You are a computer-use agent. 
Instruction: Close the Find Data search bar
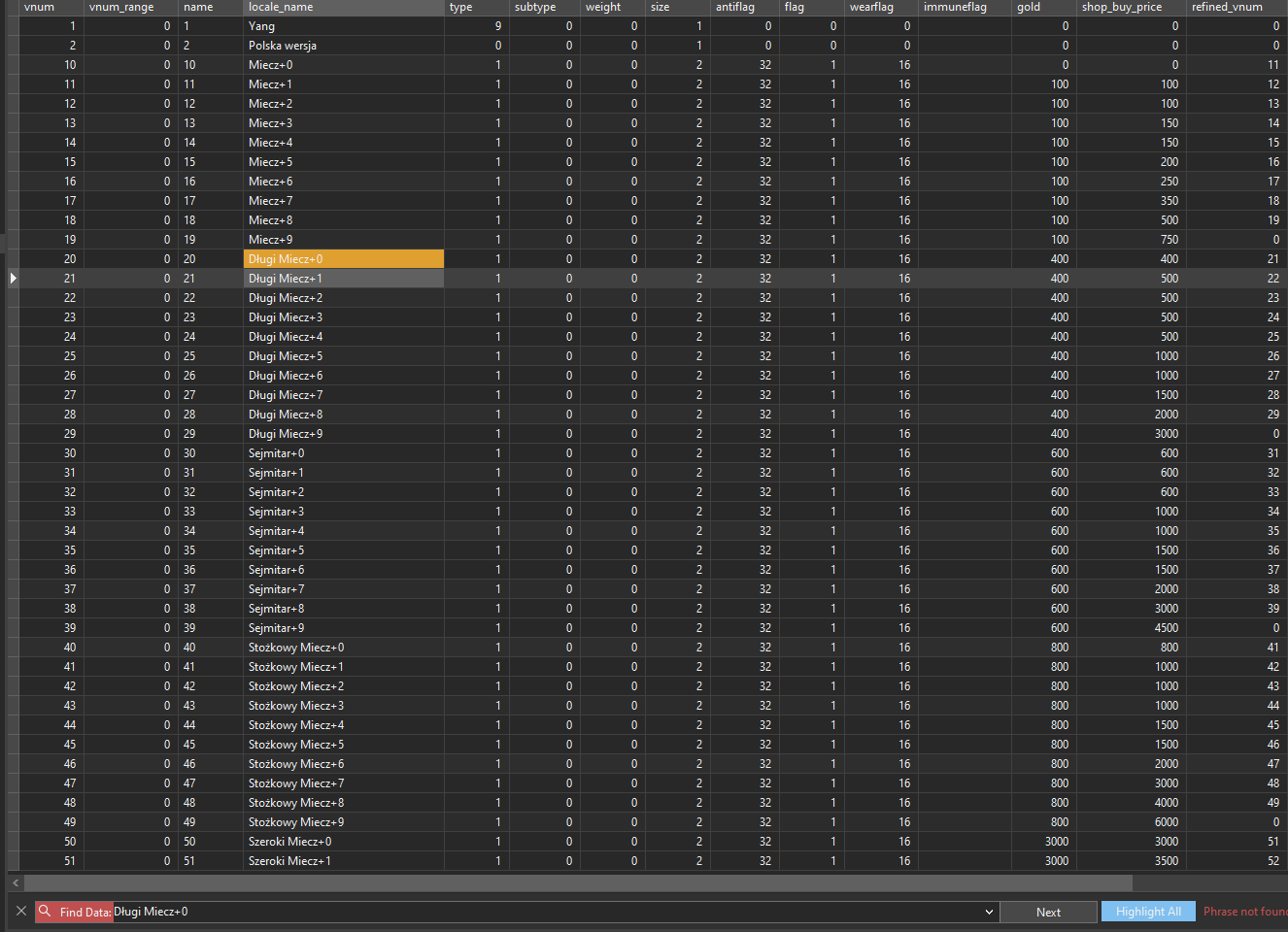21,912
